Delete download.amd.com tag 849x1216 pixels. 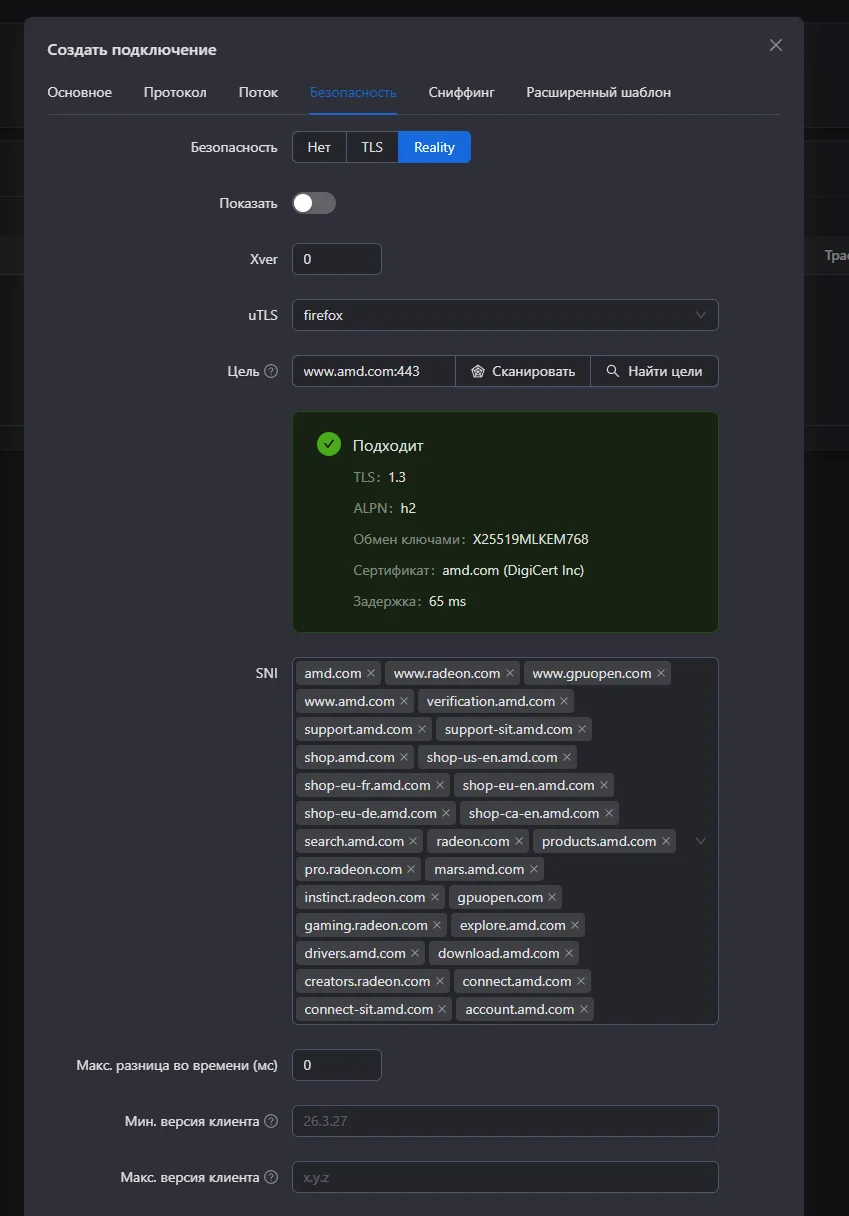[x=569, y=954]
